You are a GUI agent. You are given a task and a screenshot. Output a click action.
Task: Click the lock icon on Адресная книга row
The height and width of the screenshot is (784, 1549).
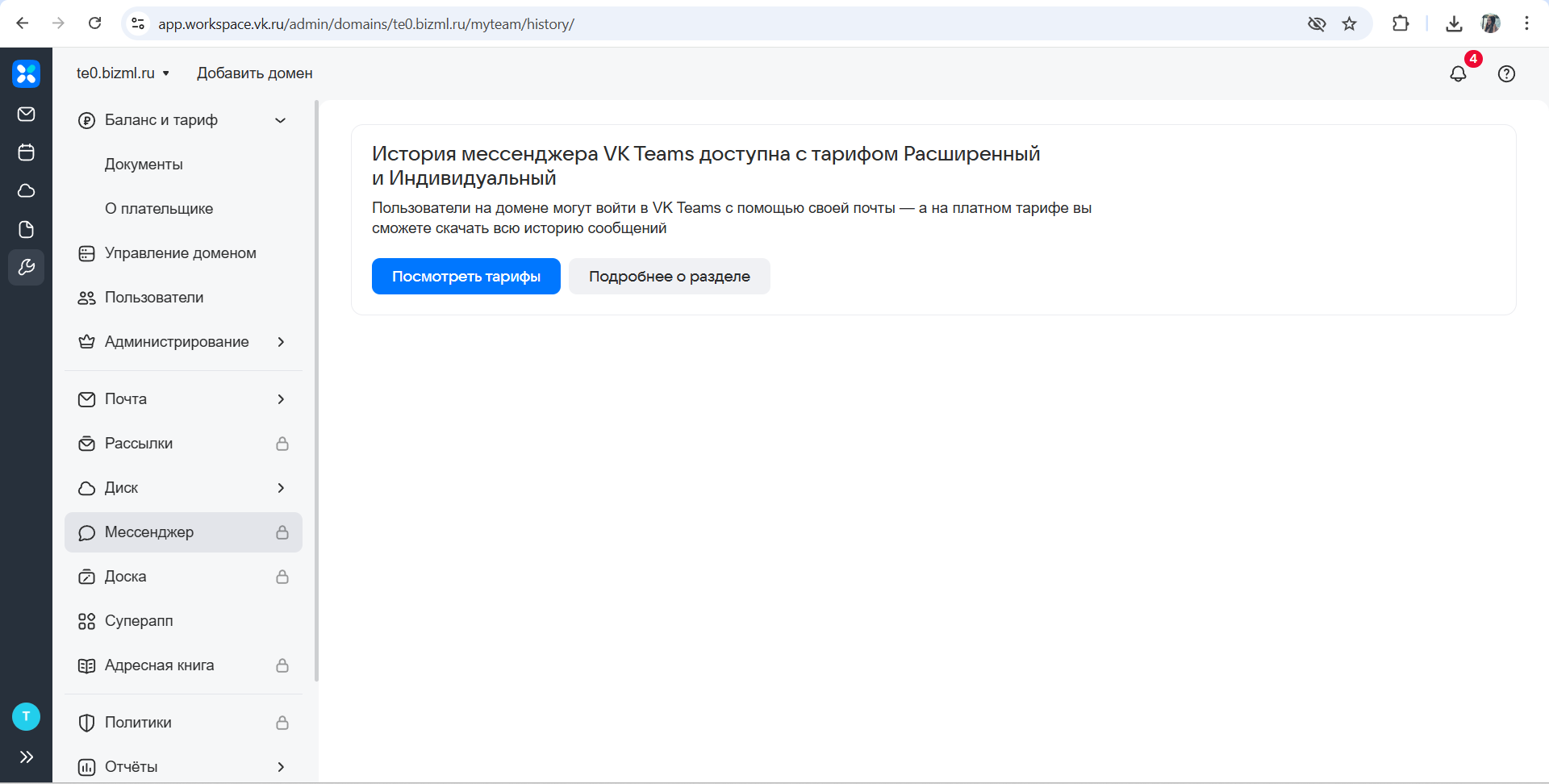pos(282,665)
